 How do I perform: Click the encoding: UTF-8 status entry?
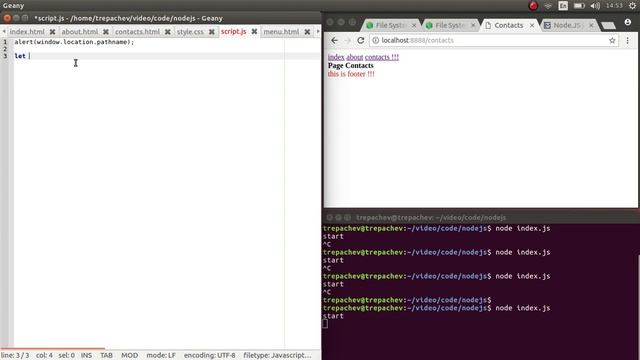209,355
